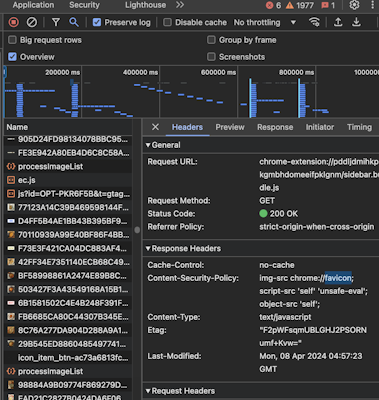Open network conditions wifi icon

314,22
